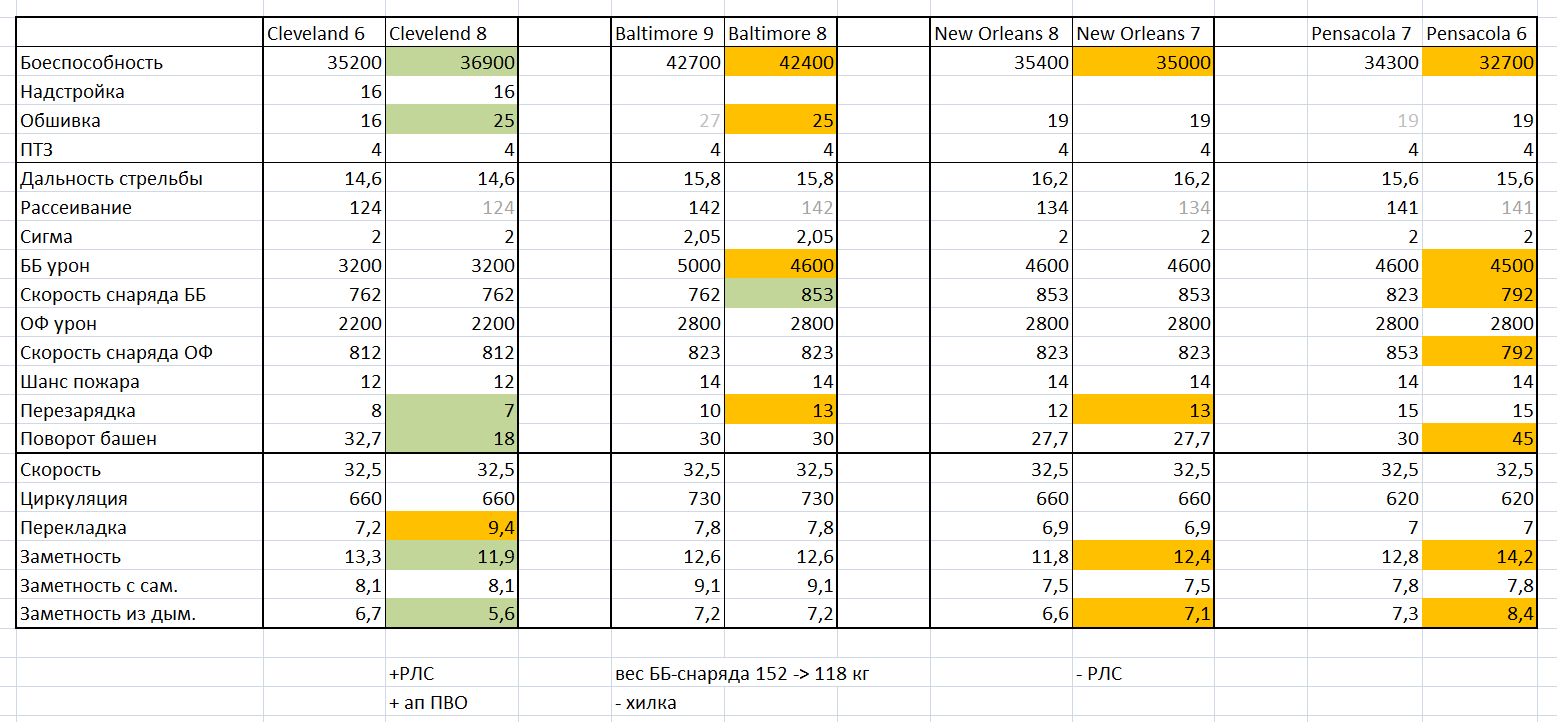This screenshot has height=722, width=1557.
Task: Select the orange 8,4 cell for Pensacola 6
Action: 1476,615
